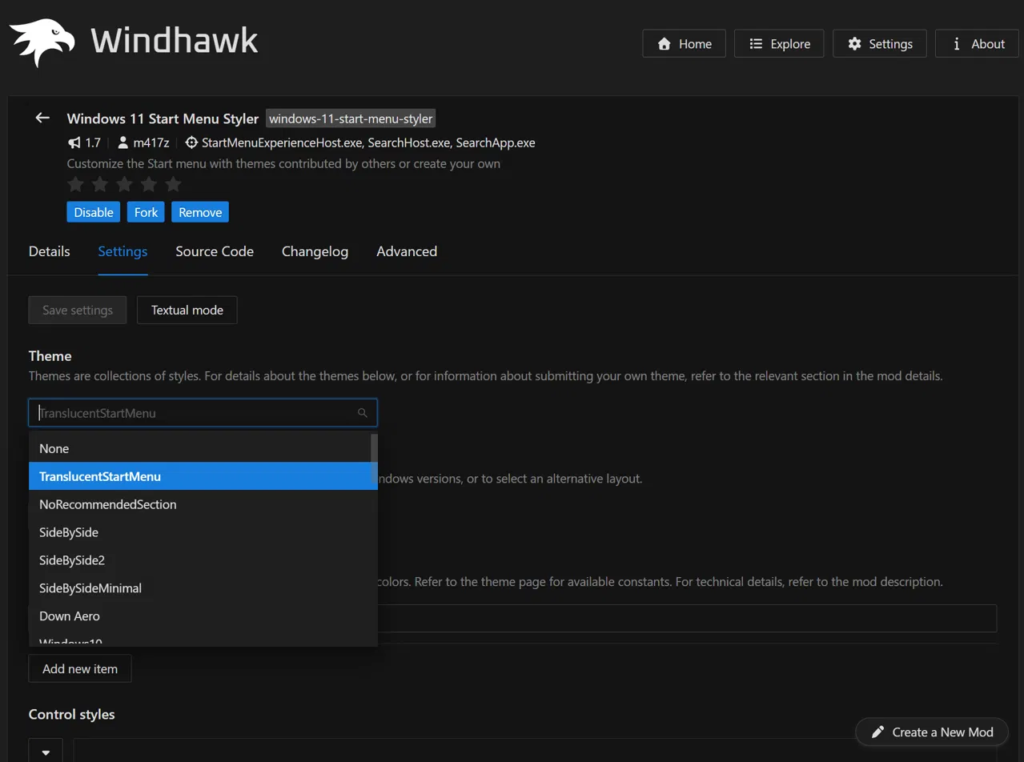This screenshot has height=762, width=1024.
Task: Open the About page
Action: (977, 44)
